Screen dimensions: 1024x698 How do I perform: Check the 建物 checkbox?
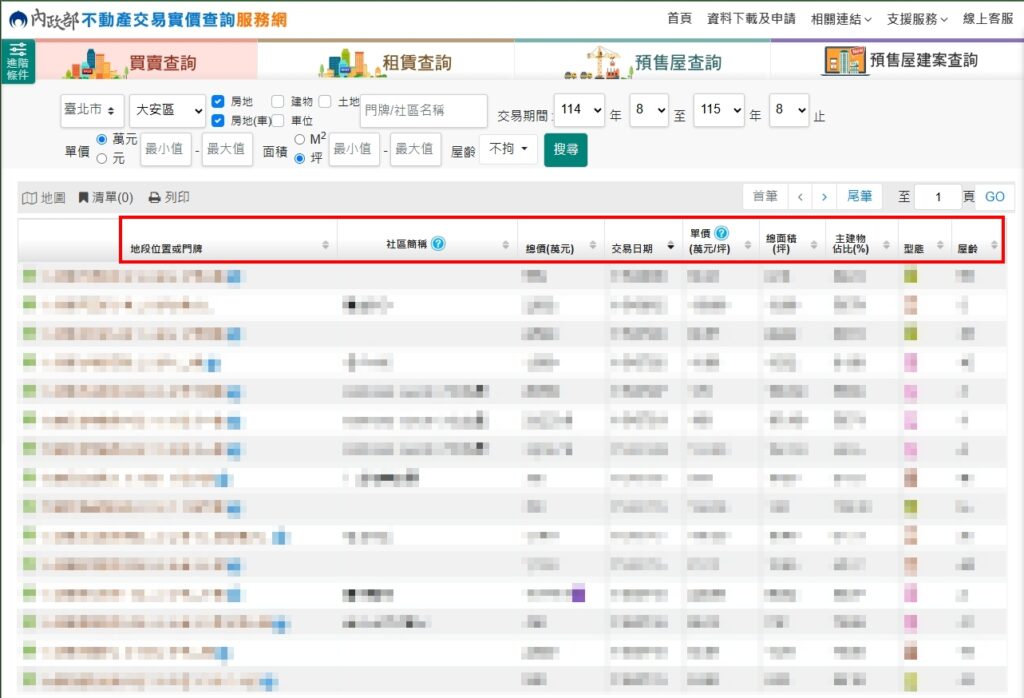(278, 101)
